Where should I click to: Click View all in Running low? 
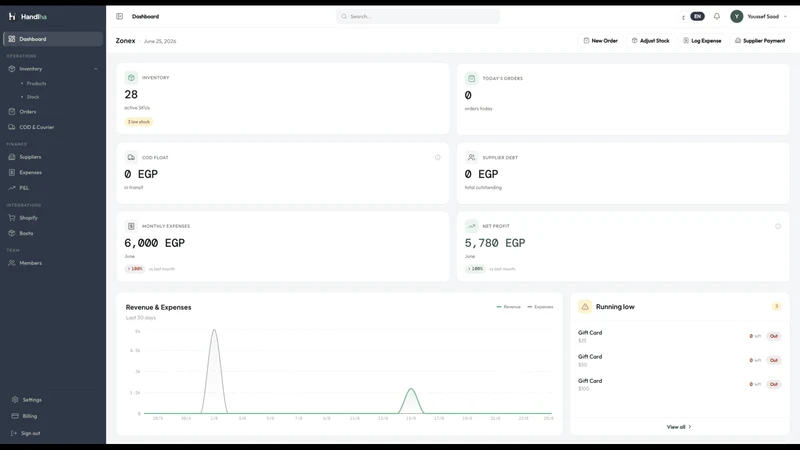pos(679,427)
